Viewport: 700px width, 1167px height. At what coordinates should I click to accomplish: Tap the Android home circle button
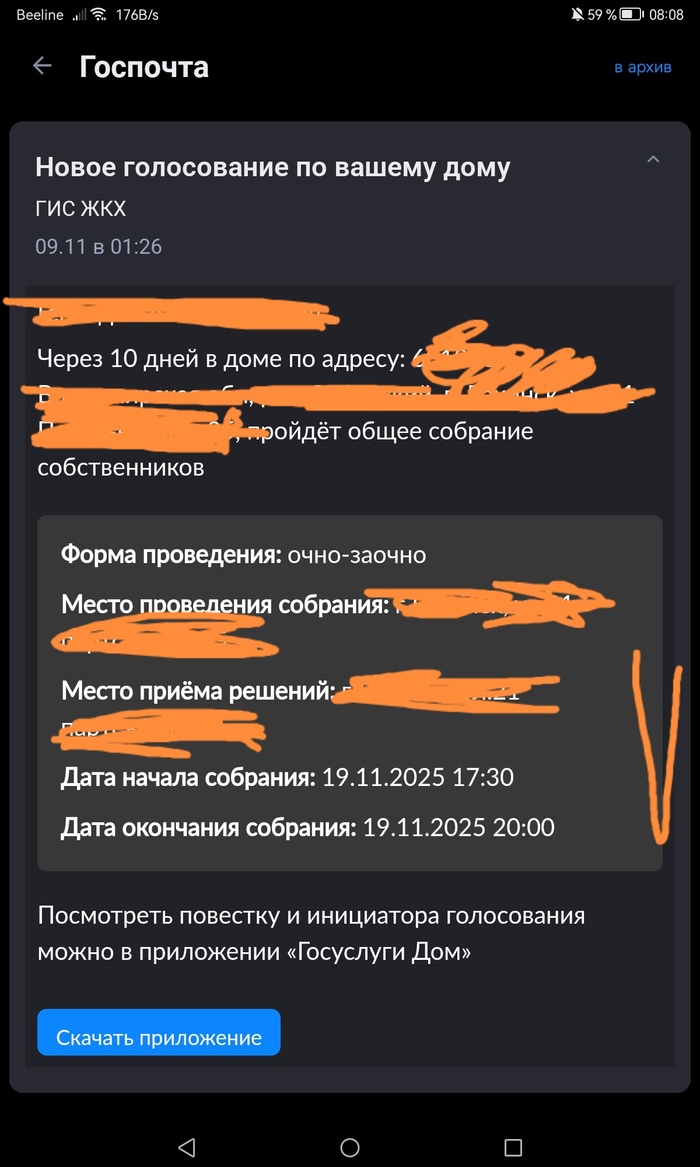(x=350, y=1125)
